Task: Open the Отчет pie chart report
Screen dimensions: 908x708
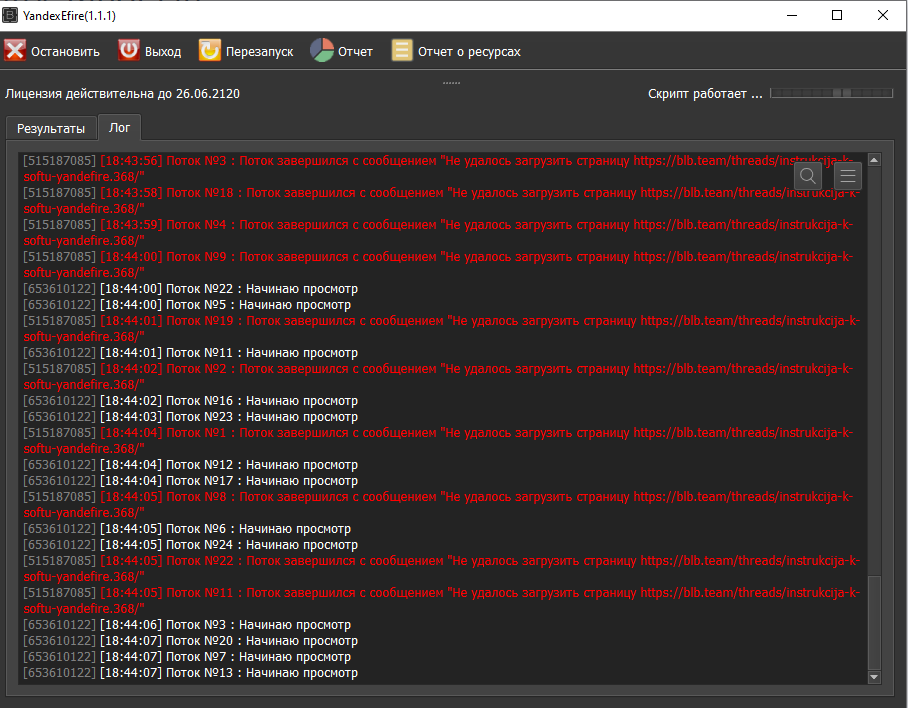Action: (321, 51)
